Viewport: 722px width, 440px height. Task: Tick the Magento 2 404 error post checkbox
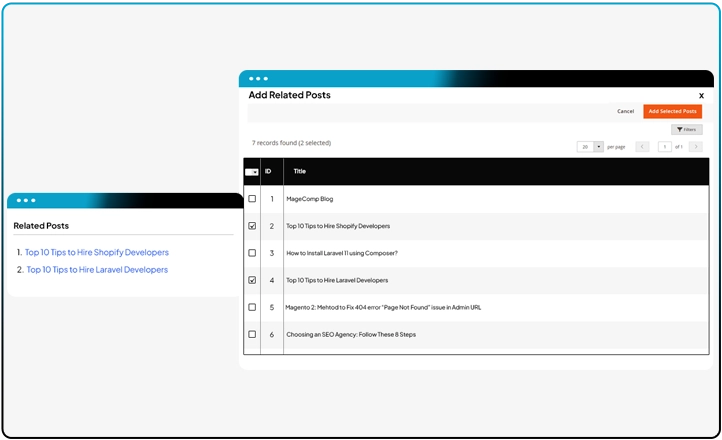252,307
